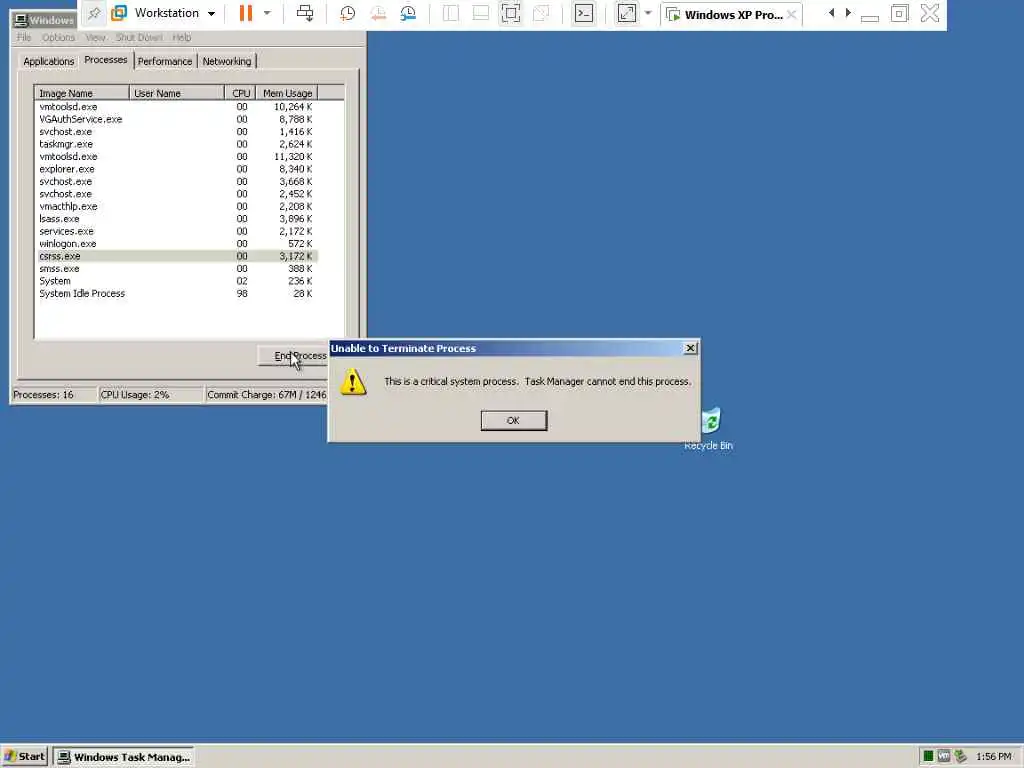Open the File menu in Task Manager
This screenshot has width=1024, height=768.
tap(24, 38)
